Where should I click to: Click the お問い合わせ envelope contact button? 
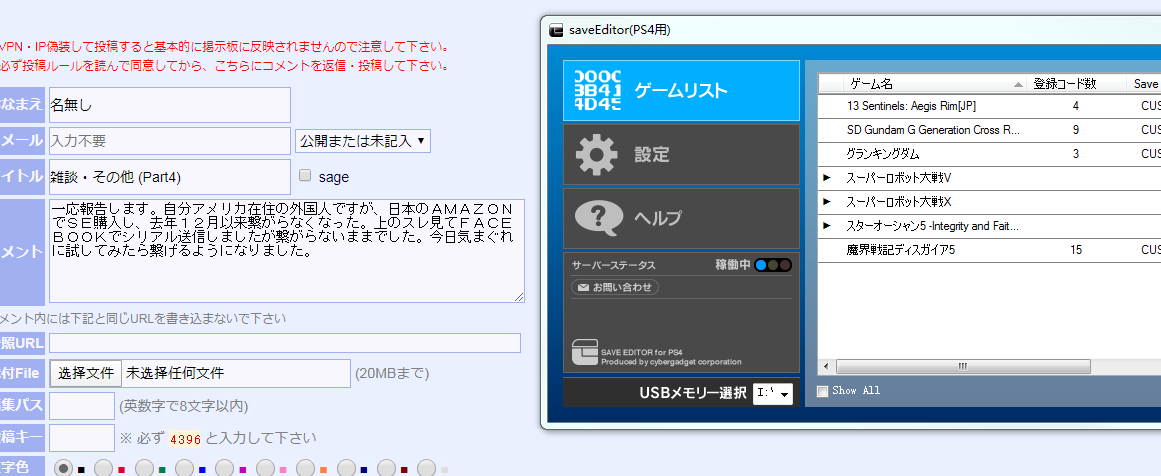pos(615,287)
